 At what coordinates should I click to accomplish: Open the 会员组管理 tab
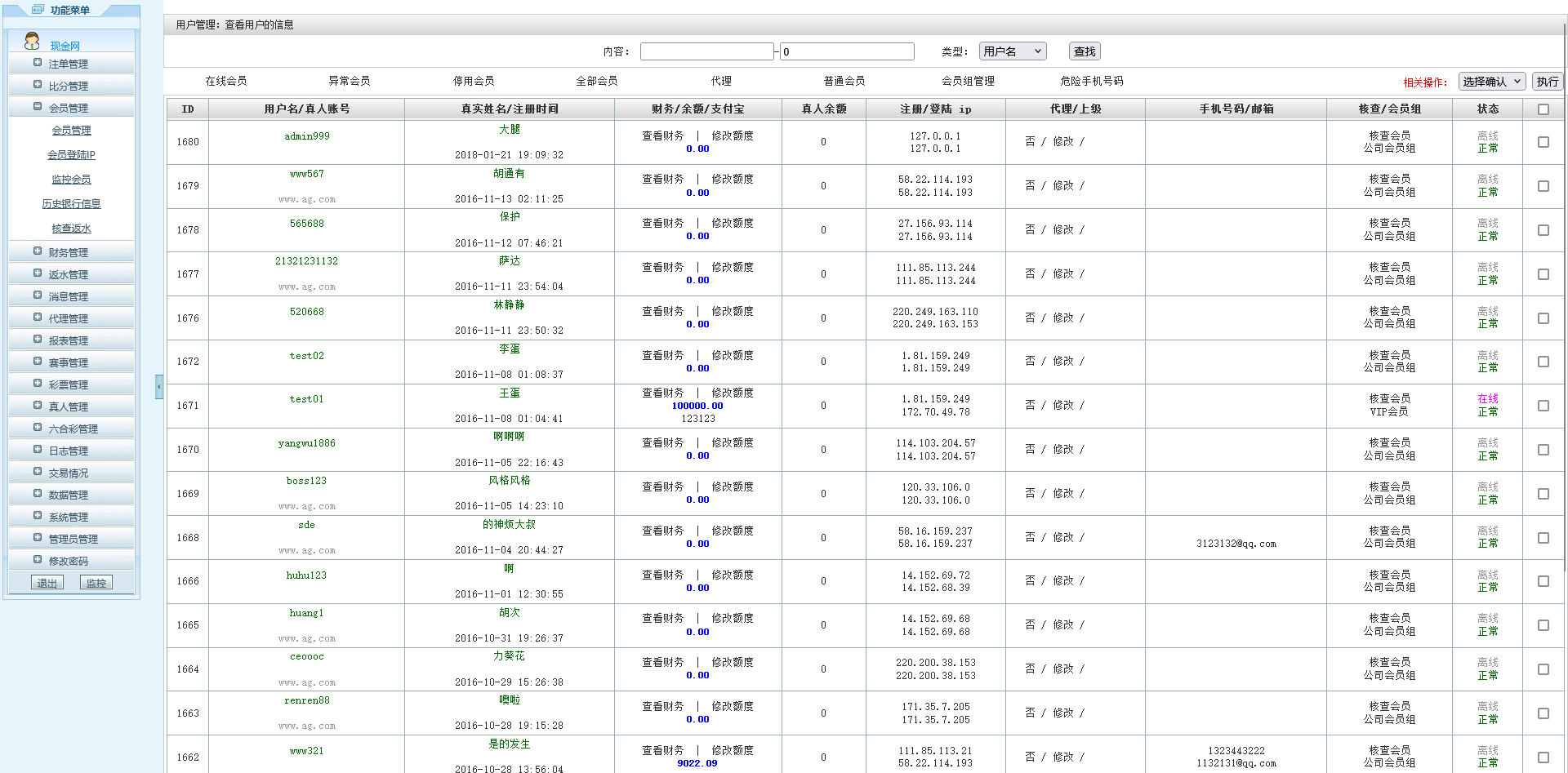(968, 81)
